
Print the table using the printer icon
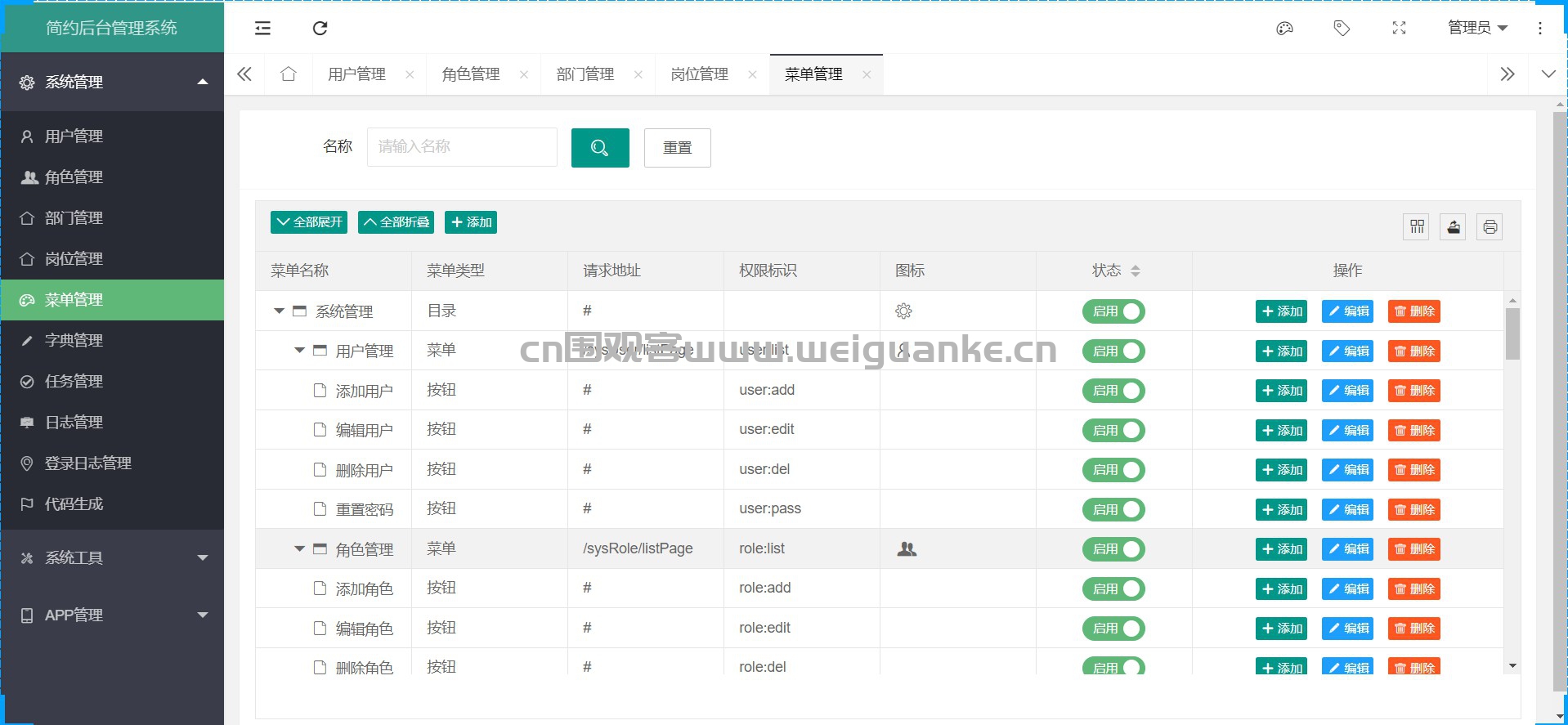[x=1490, y=226]
